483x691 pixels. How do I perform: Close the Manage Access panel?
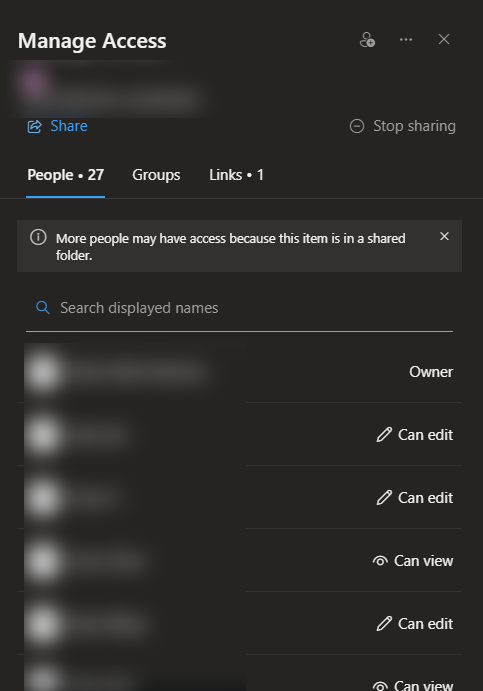coord(444,39)
